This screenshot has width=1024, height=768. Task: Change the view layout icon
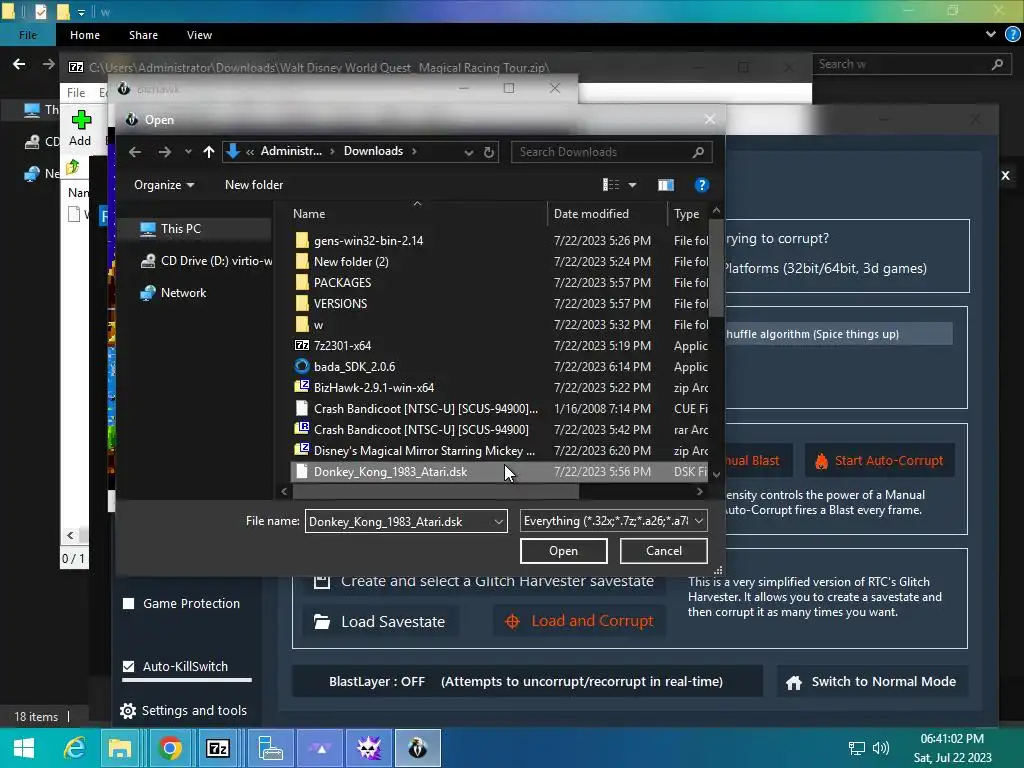point(611,185)
